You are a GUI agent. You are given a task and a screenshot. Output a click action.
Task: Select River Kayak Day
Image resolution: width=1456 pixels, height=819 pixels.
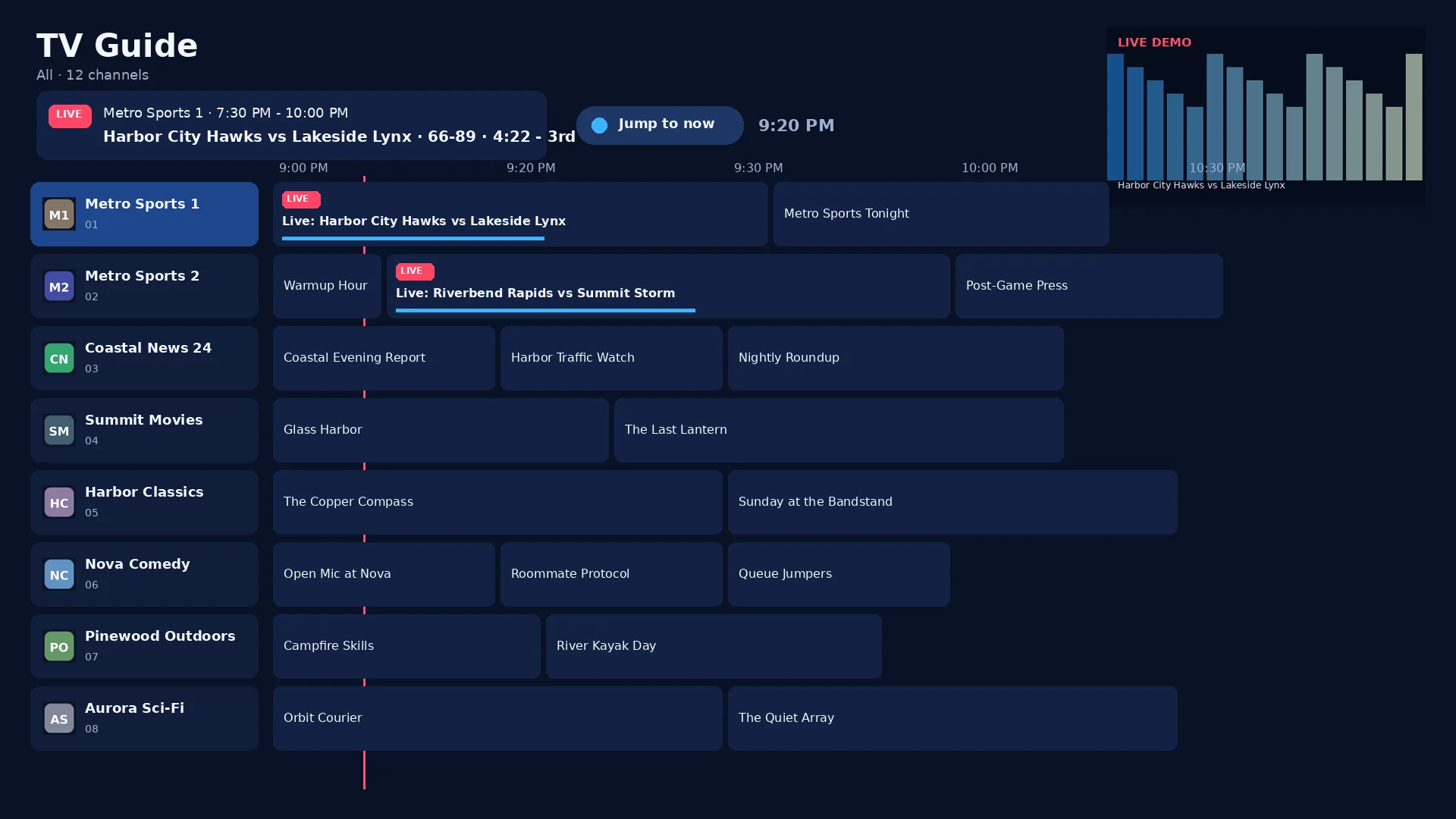(x=714, y=646)
